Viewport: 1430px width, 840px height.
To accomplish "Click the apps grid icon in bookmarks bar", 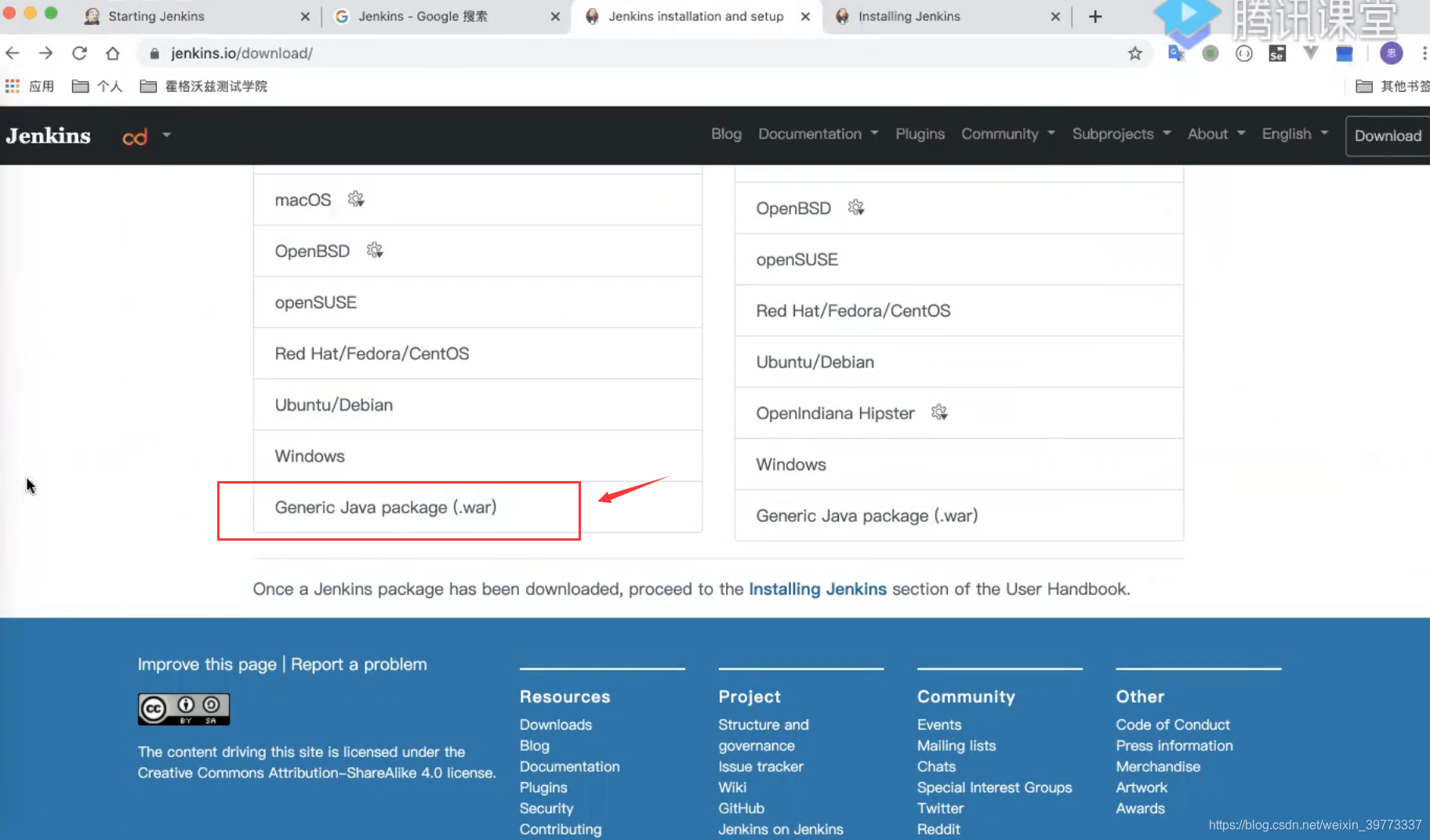I will [13, 86].
